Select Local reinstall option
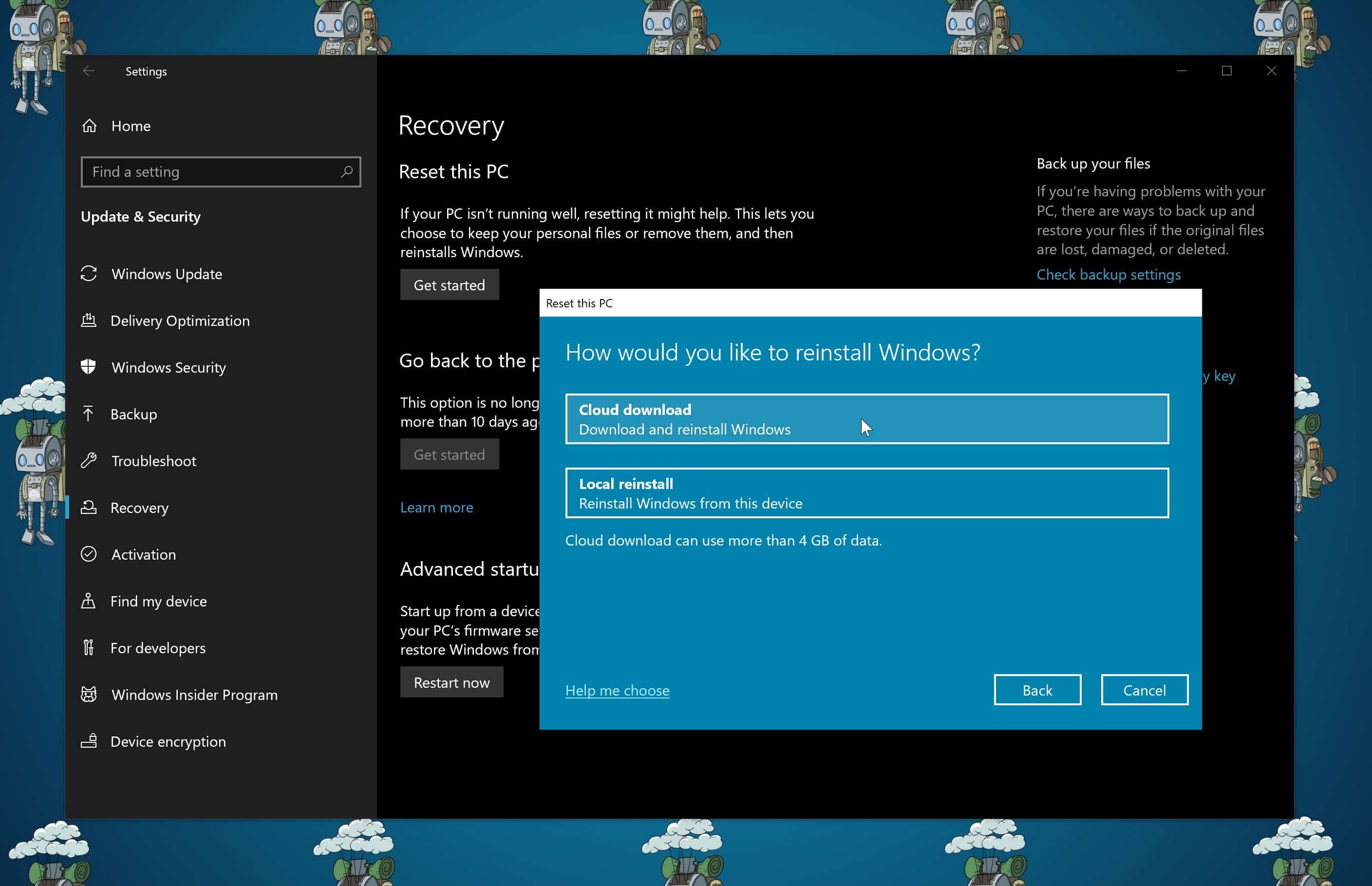Image resolution: width=1372 pixels, height=886 pixels. click(866, 492)
